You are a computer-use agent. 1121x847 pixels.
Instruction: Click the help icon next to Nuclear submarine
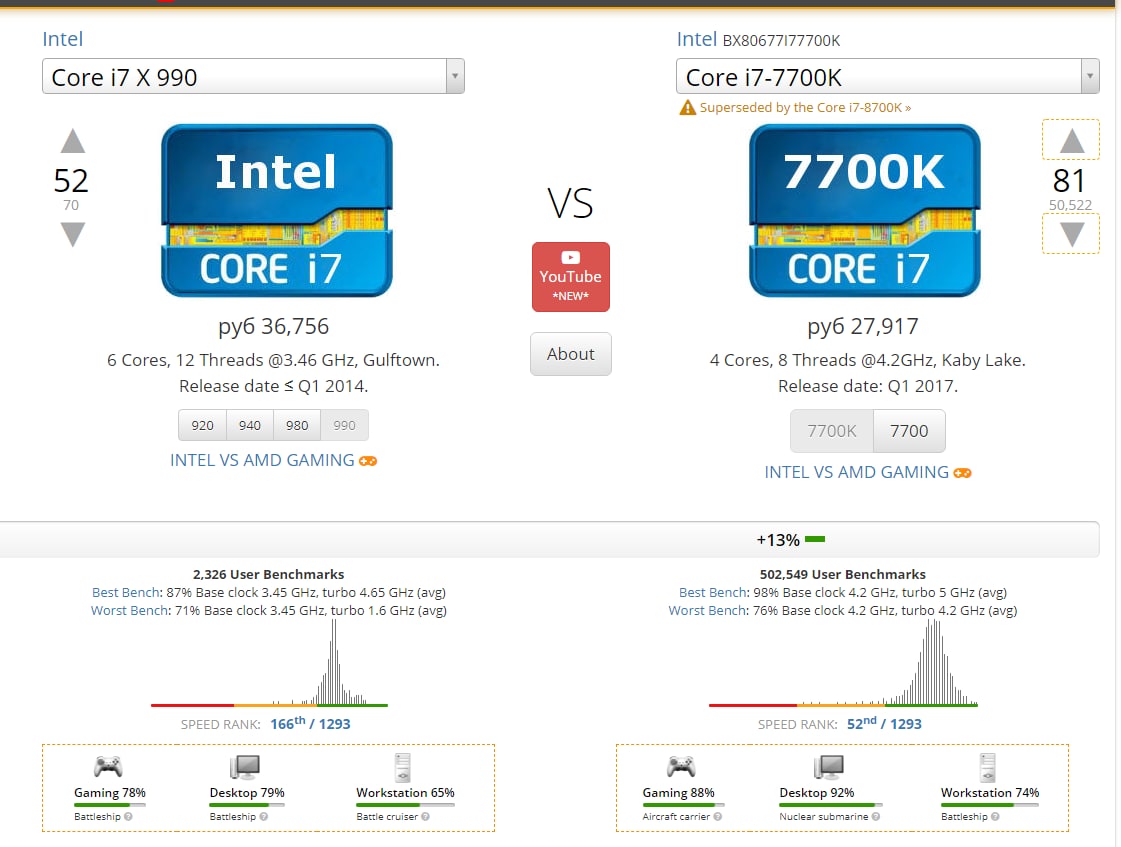coord(876,816)
